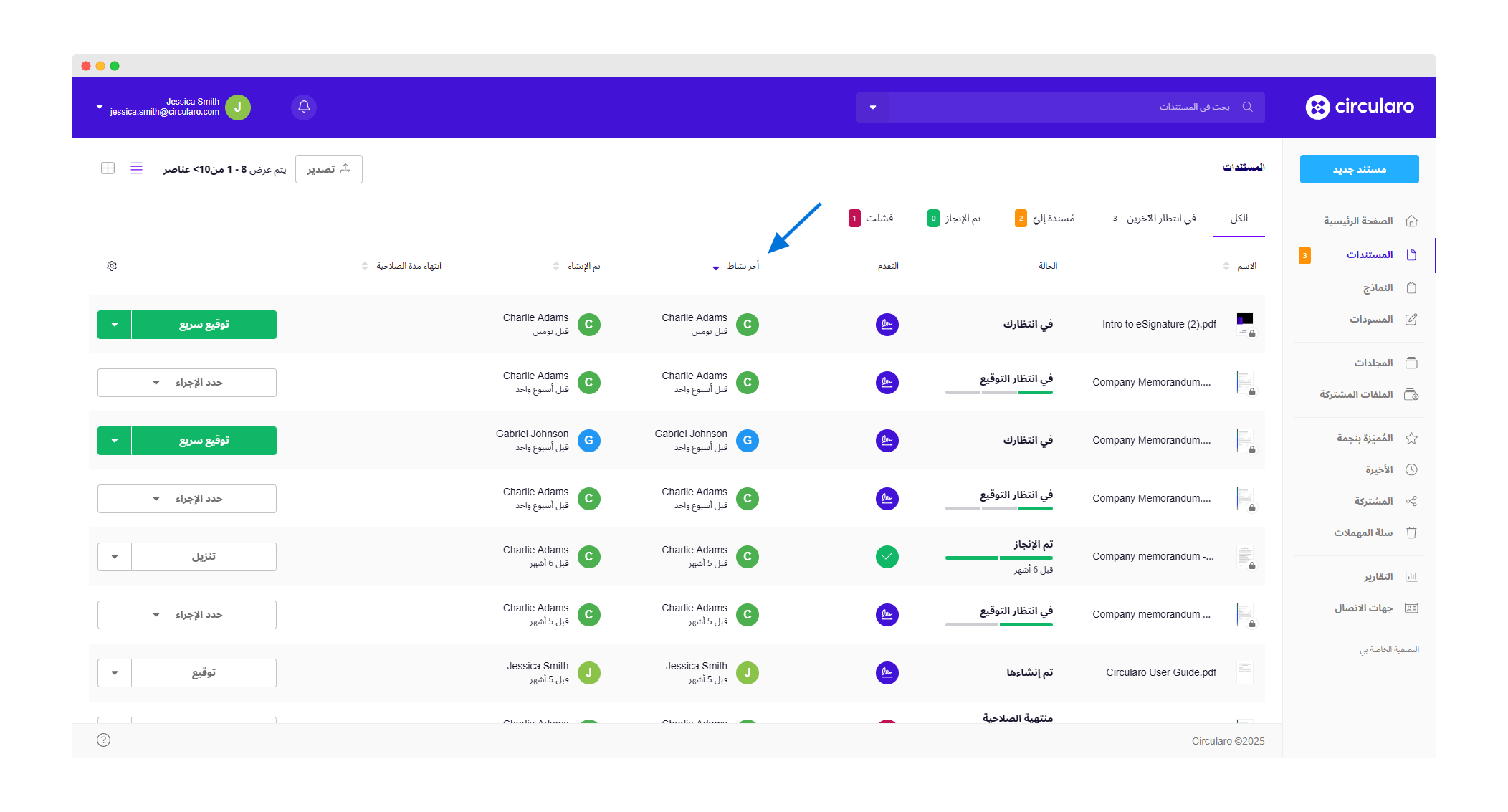Toggle sort on الاسم column
This screenshot has width=1508, height=812.
[x=1226, y=266]
